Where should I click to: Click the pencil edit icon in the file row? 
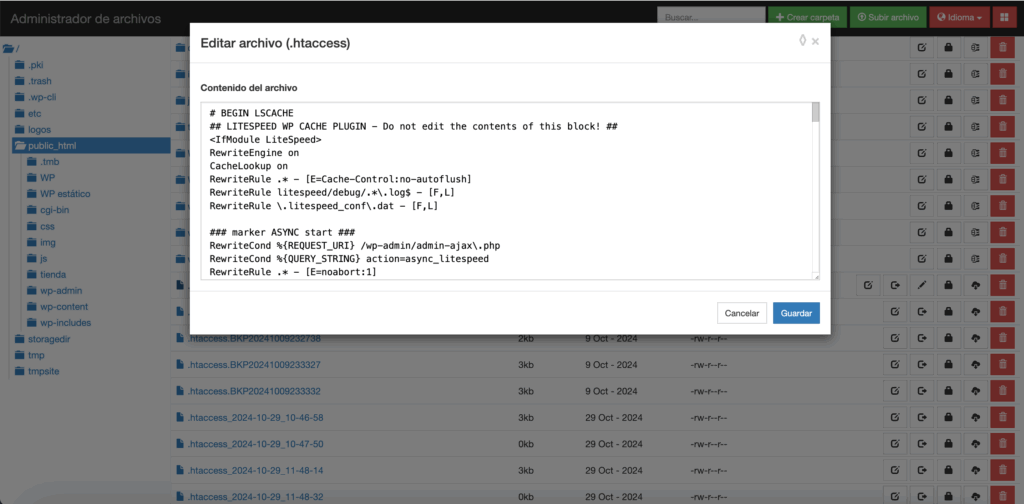(921, 286)
